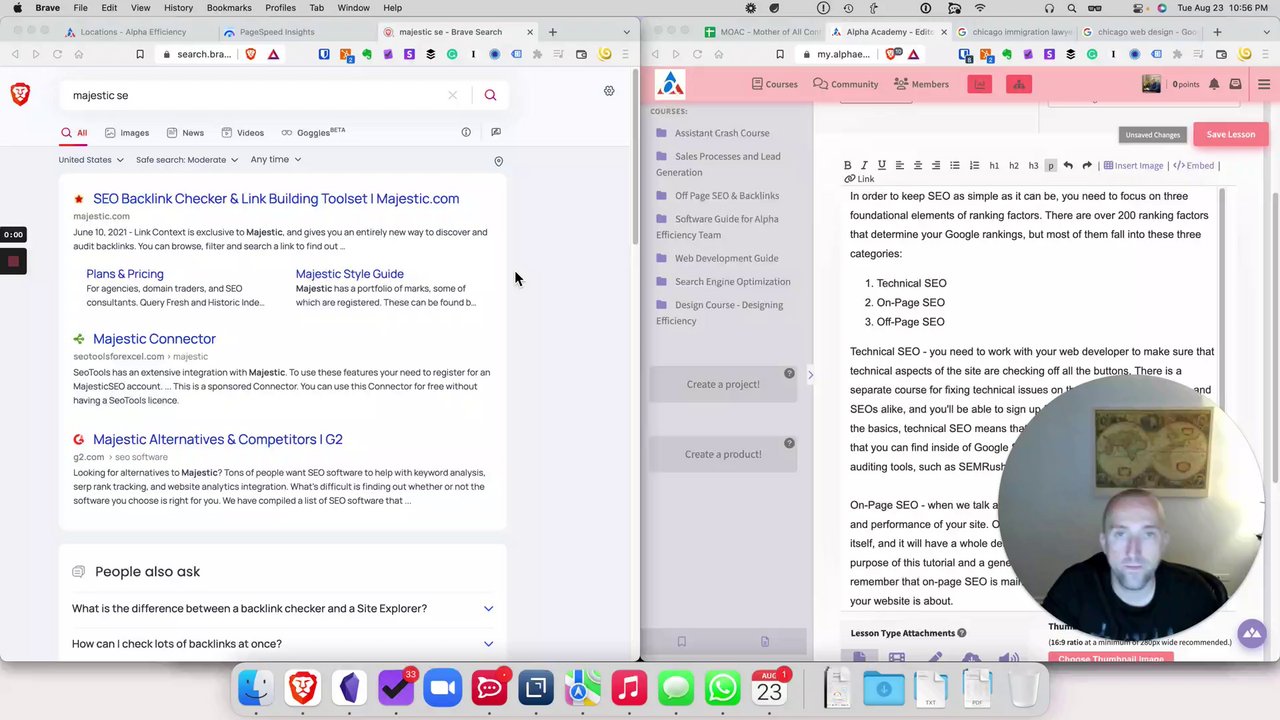Viewport: 1280px width, 720px height.
Task: Open Safe search: Moderate dropdown
Action: click(x=187, y=160)
